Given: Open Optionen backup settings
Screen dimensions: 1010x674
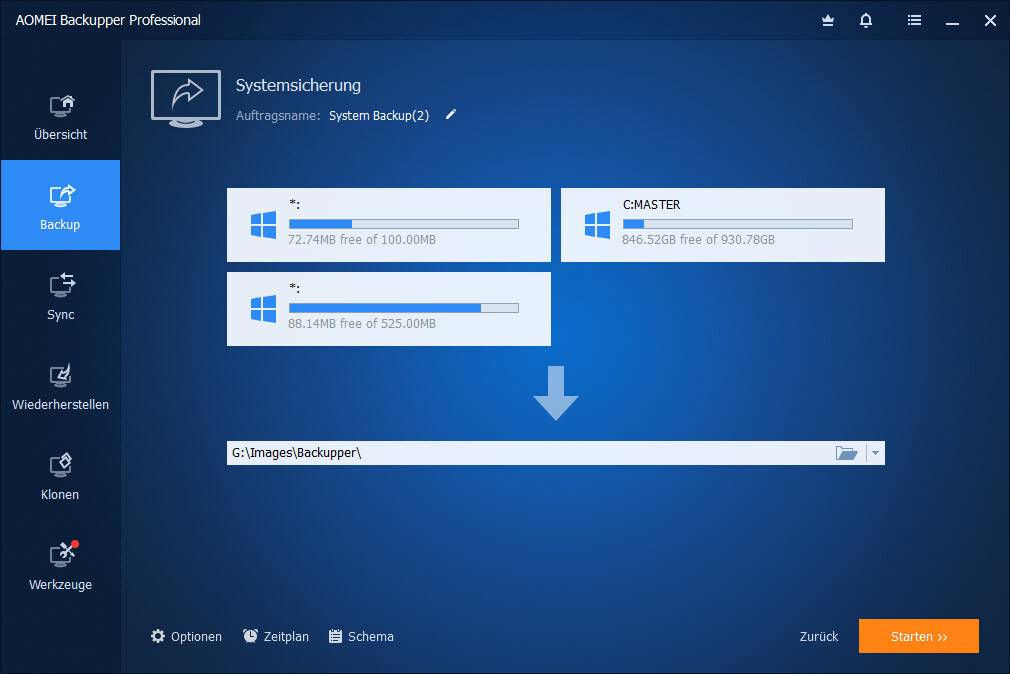Looking at the screenshot, I should (x=186, y=636).
